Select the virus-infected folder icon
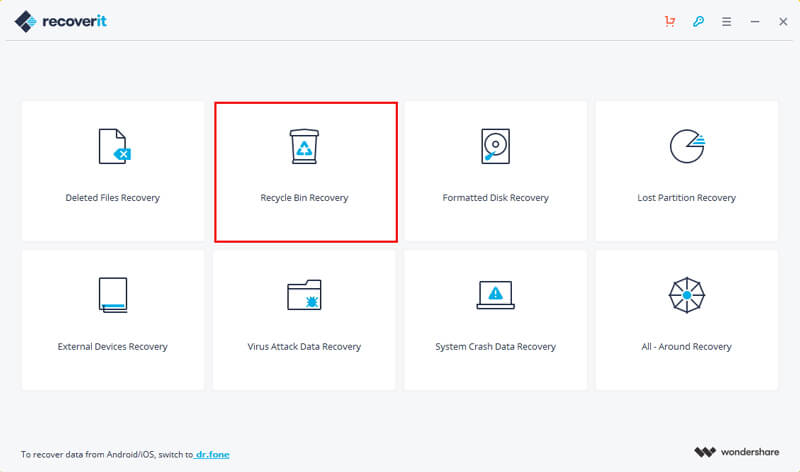 coord(304,295)
